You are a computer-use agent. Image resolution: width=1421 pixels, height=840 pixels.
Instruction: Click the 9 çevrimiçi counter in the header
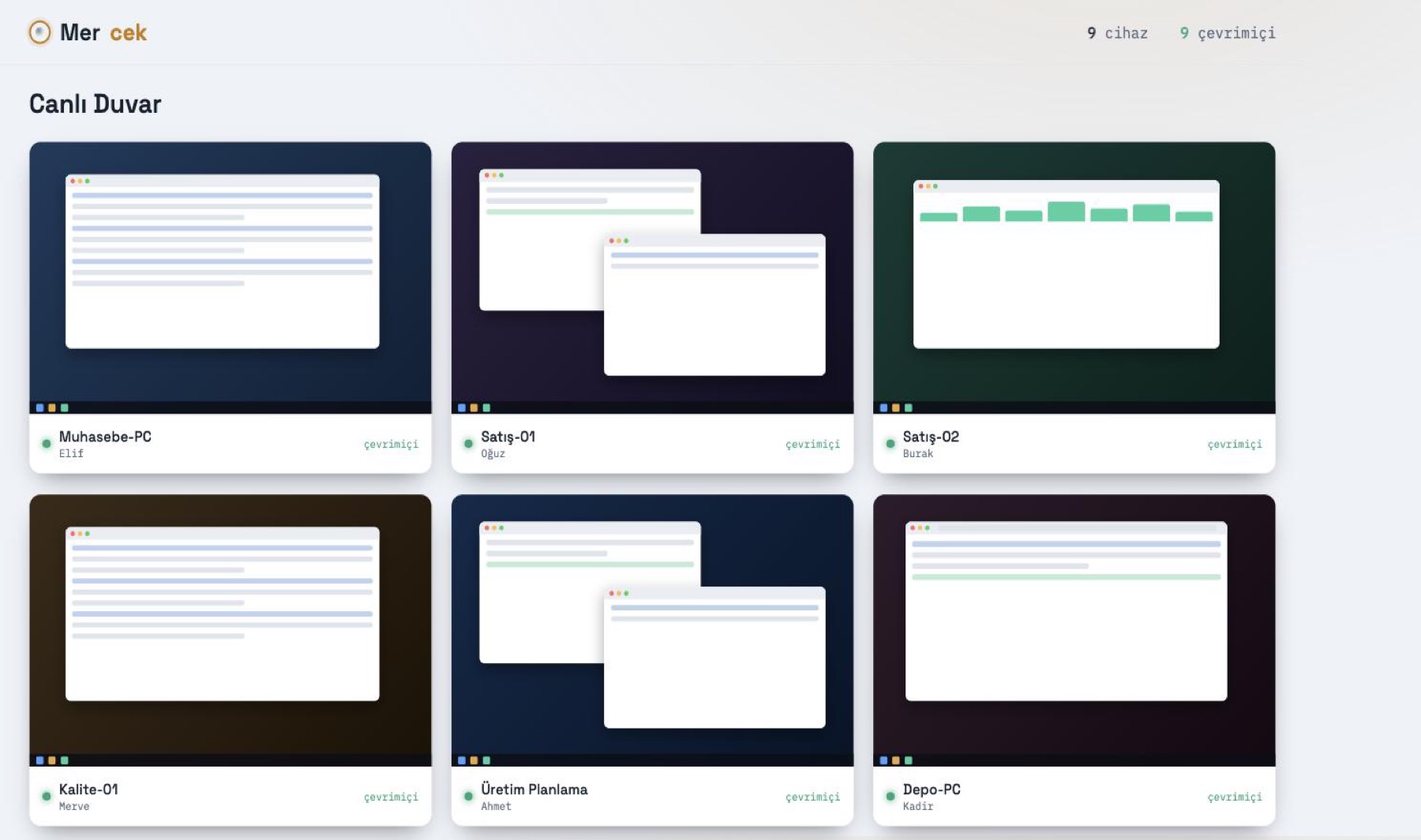click(x=1228, y=33)
